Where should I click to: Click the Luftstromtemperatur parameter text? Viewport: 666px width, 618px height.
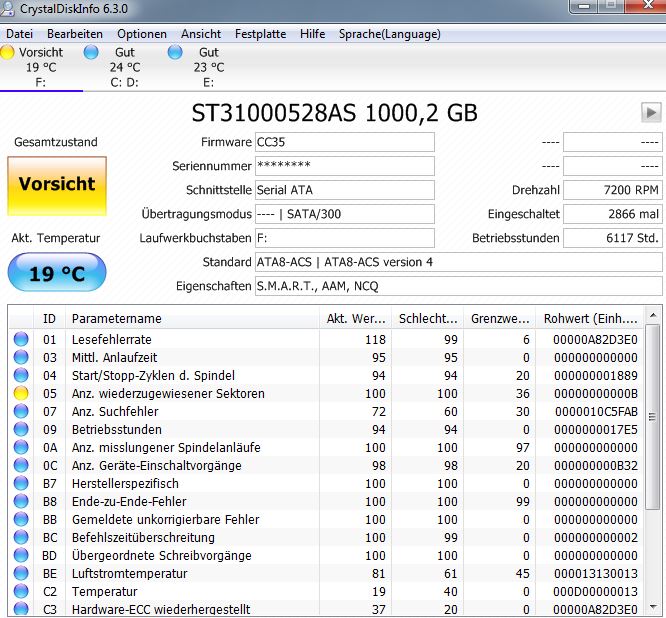point(130,574)
